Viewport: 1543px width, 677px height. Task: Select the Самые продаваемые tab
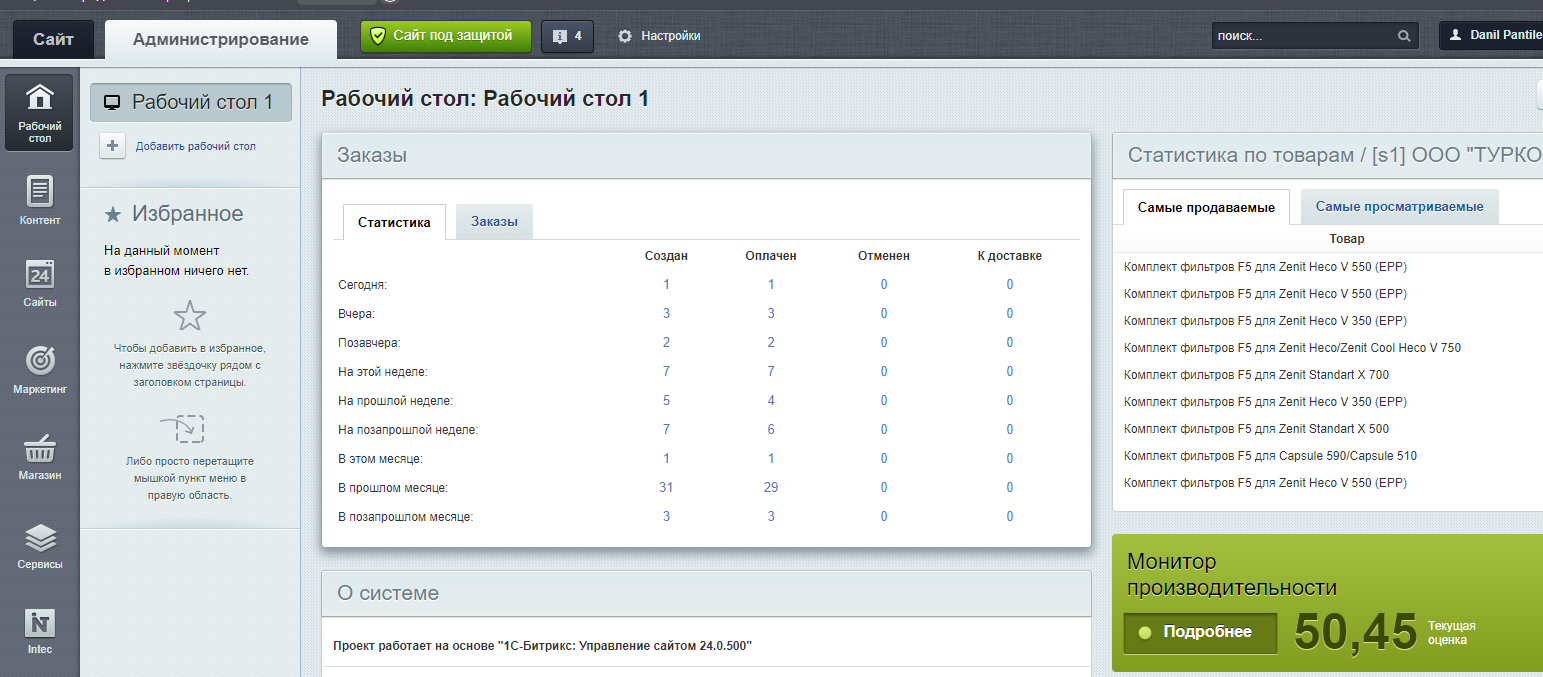1206,207
